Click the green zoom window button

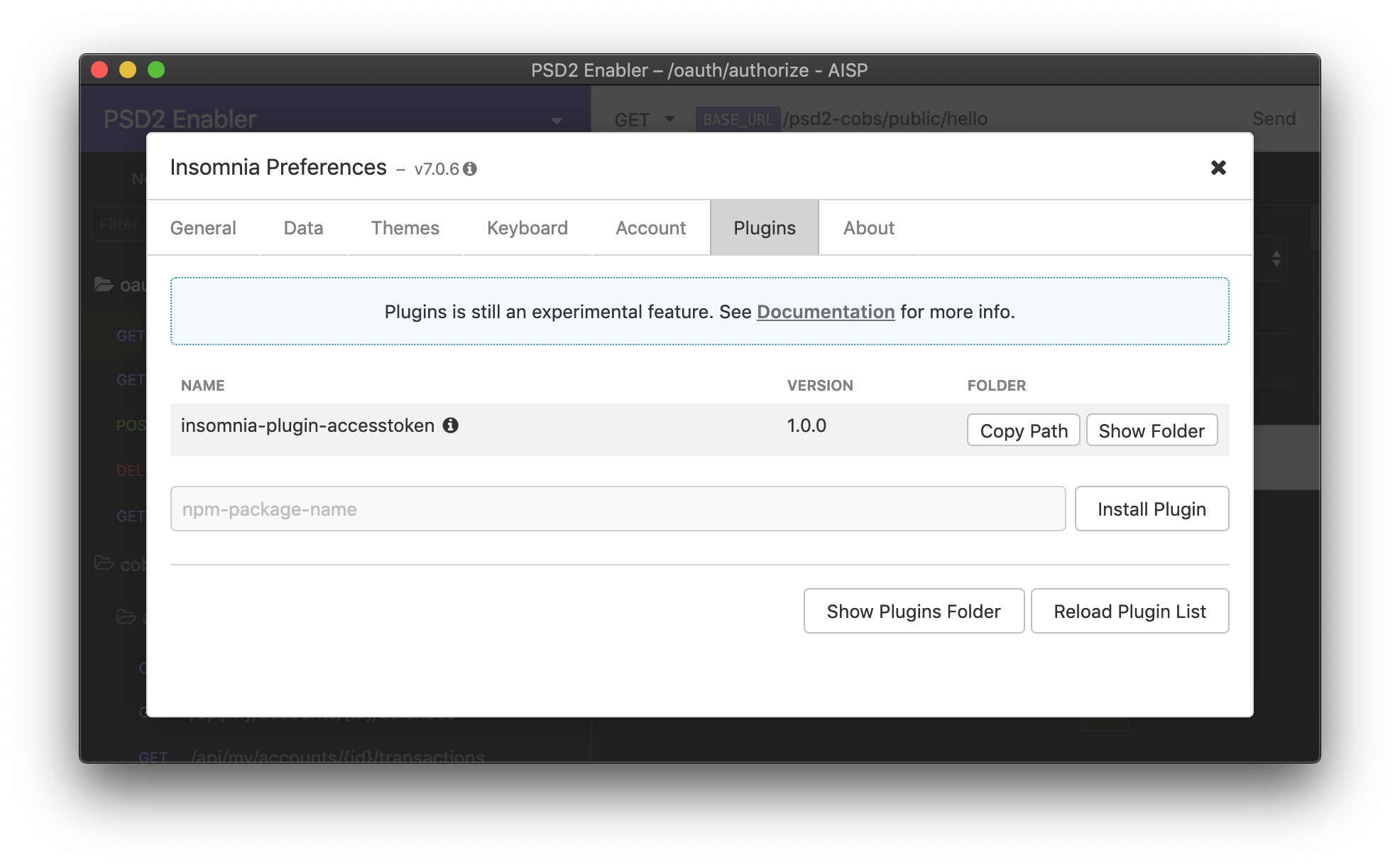point(156,70)
